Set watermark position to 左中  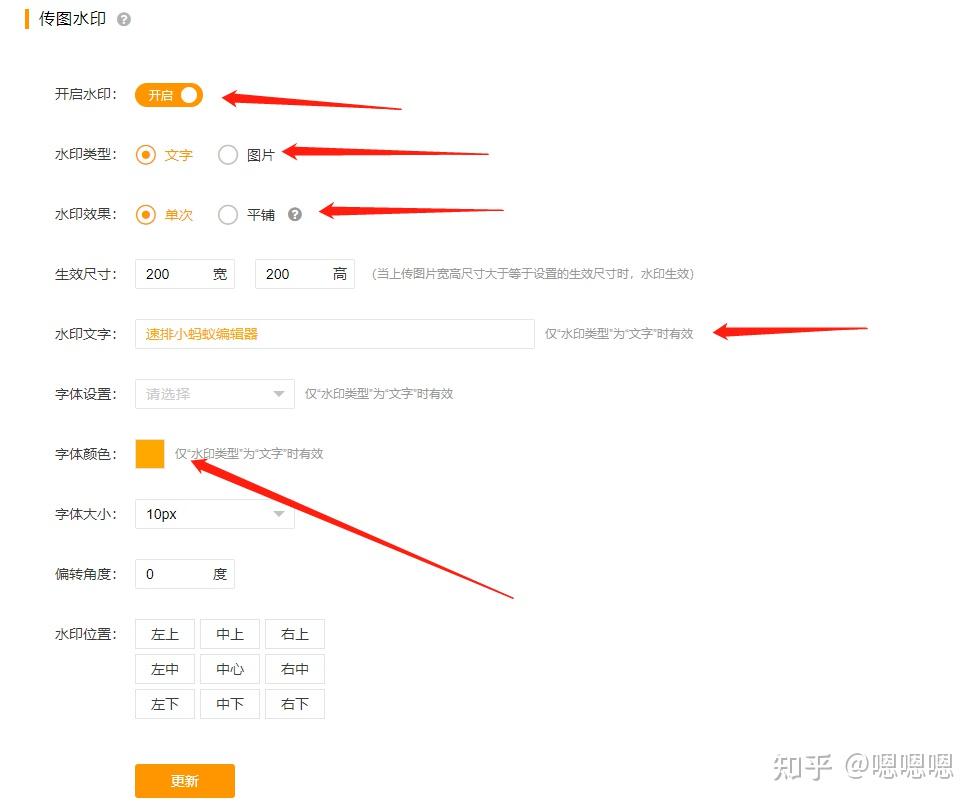pyautogui.click(x=165, y=669)
